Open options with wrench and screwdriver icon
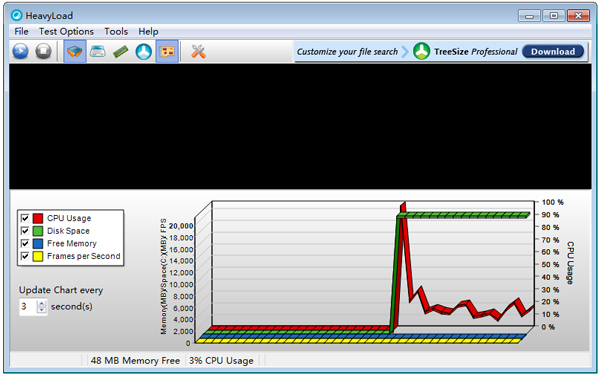This screenshot has height=376, width=600. tap(198, 51)
